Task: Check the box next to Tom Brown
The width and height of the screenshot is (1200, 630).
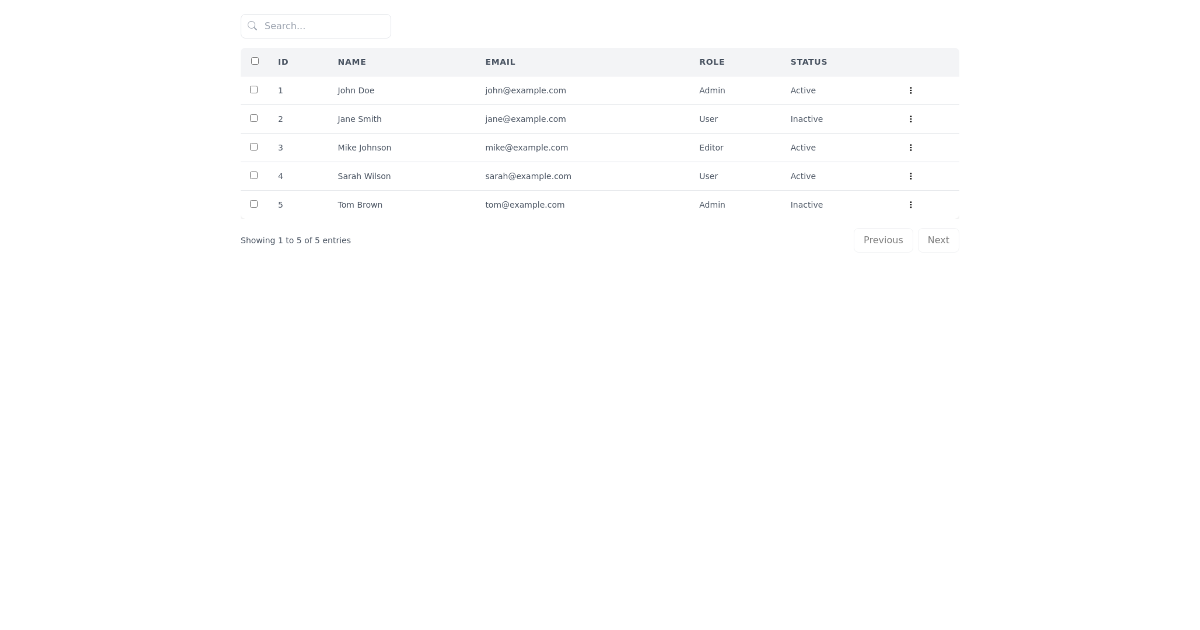Action: click(254, 204)
